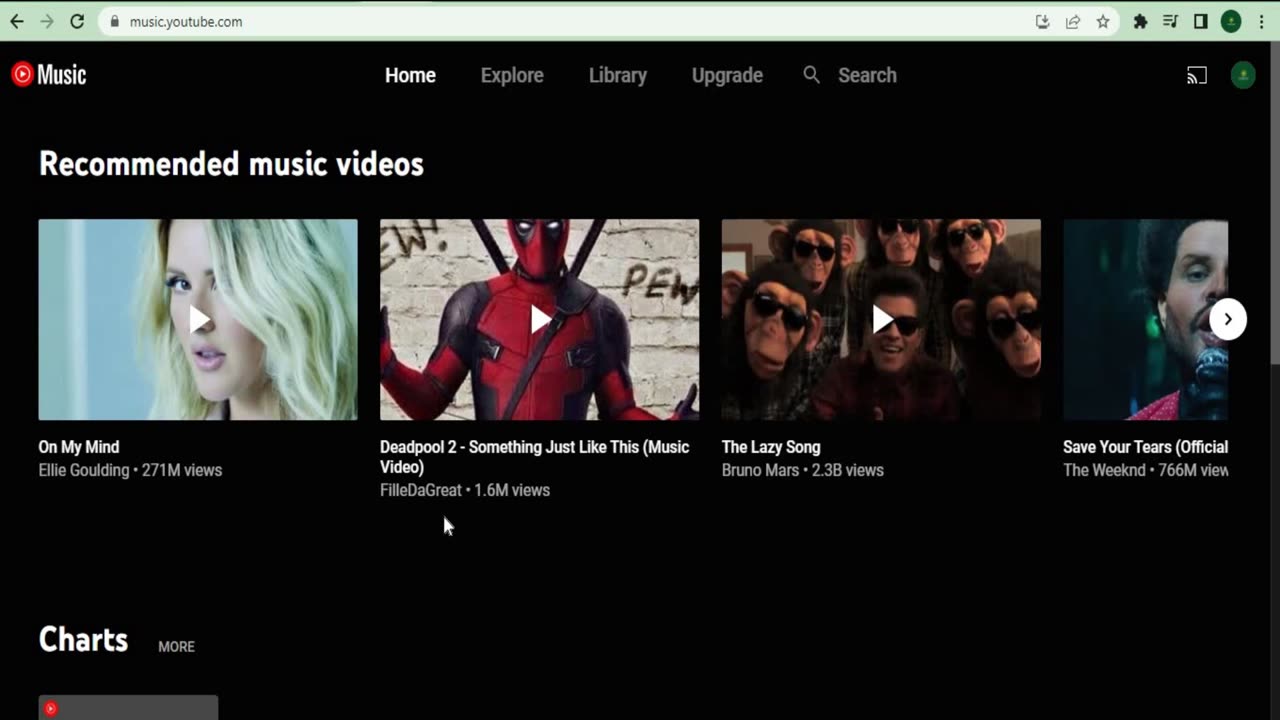The width and height of the screenshot is (1280, 720).
Task: Click the Charts section heading
Action: (x=83, y=640)
